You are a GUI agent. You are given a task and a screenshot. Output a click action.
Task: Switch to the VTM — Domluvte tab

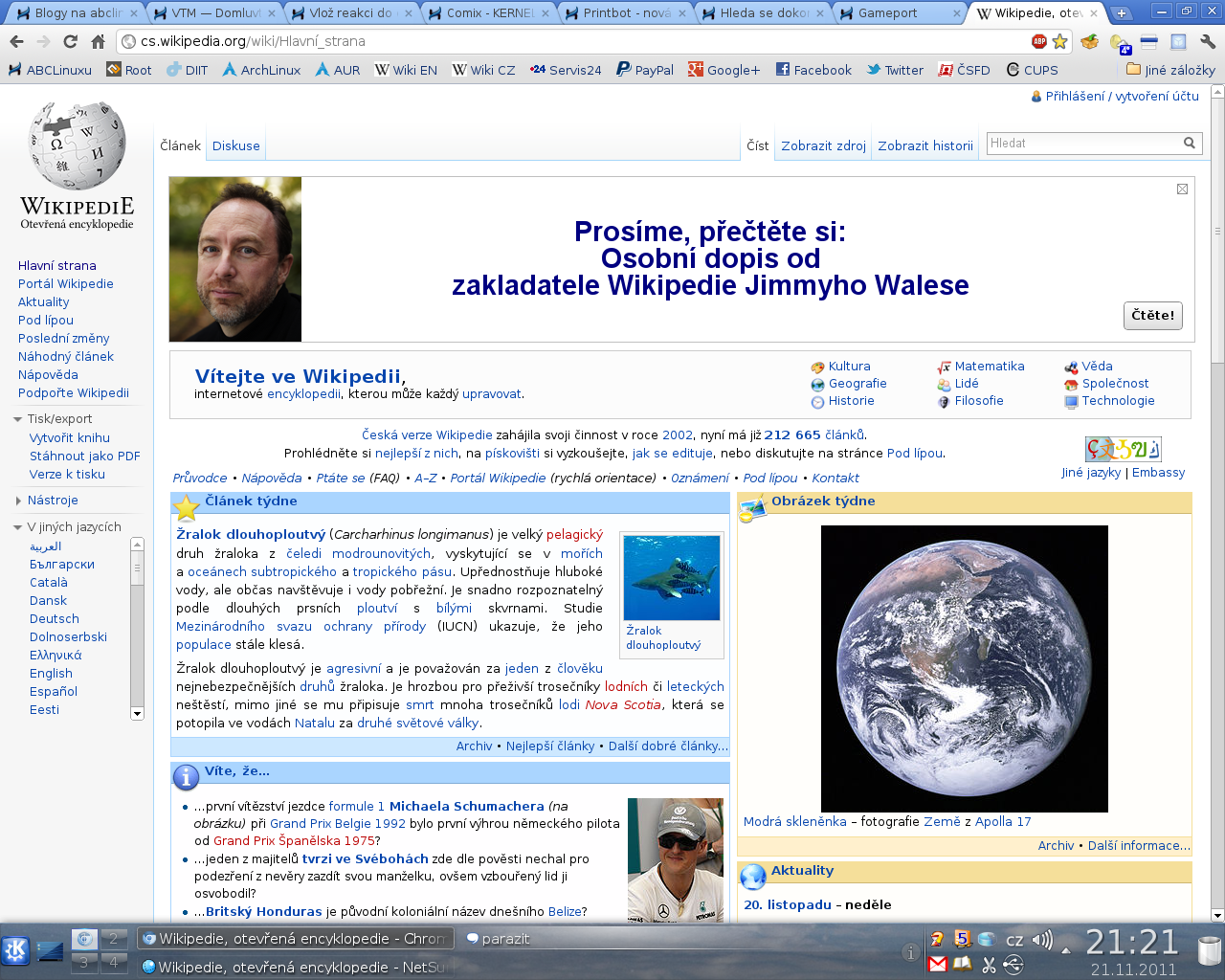point(216,13)
